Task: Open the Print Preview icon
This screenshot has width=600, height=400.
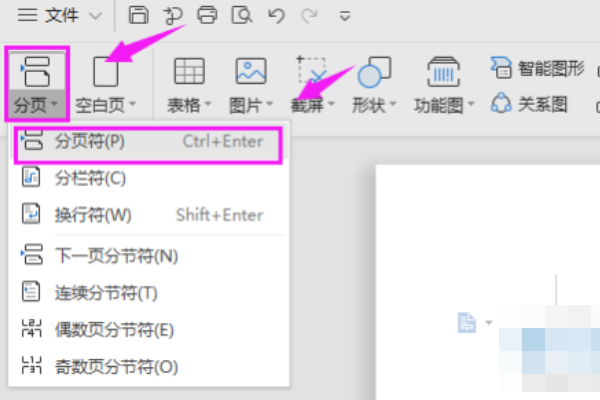Action: click(x=242, y=16)
